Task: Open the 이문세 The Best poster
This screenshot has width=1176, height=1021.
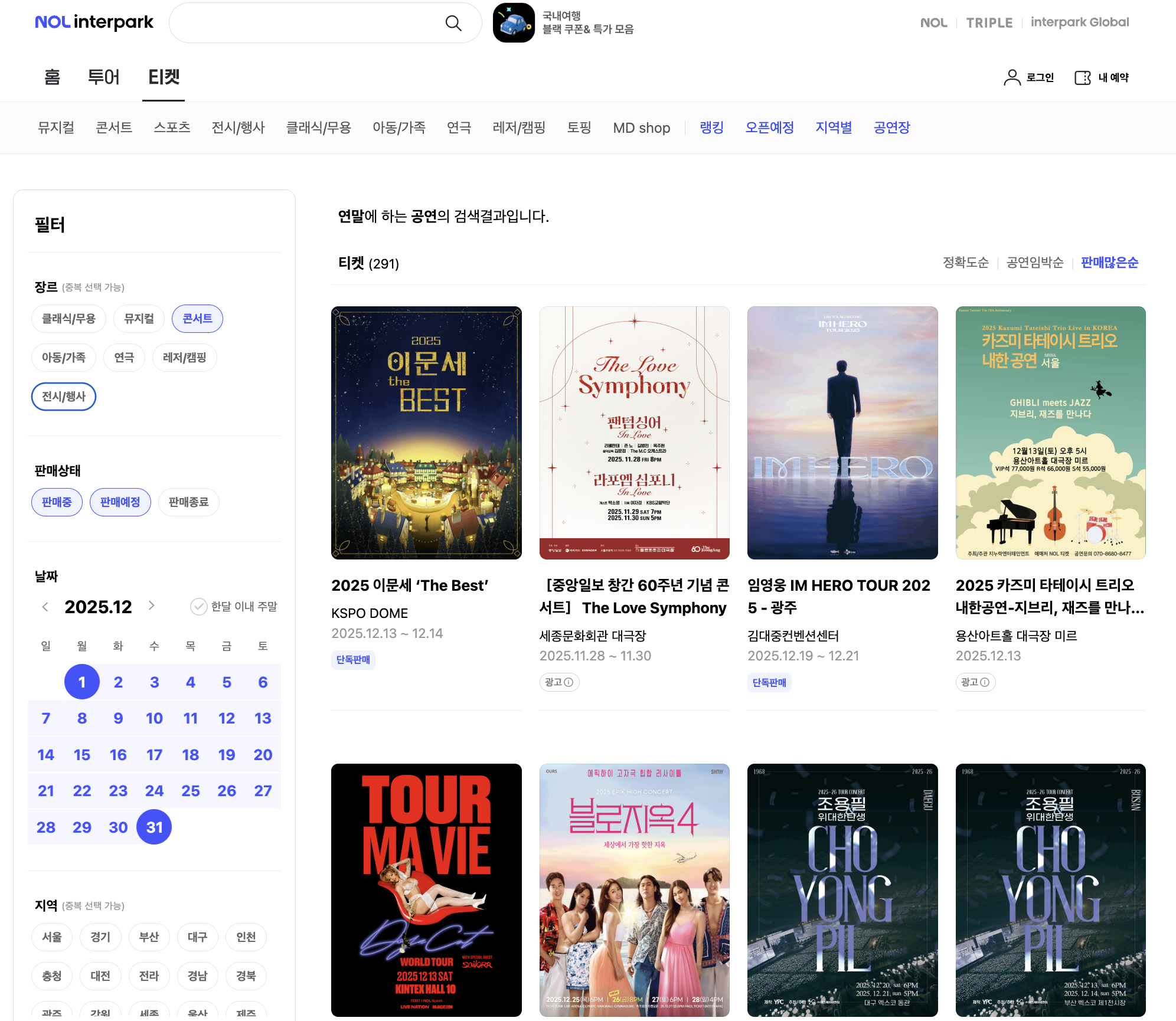Action: coord(426,433)
